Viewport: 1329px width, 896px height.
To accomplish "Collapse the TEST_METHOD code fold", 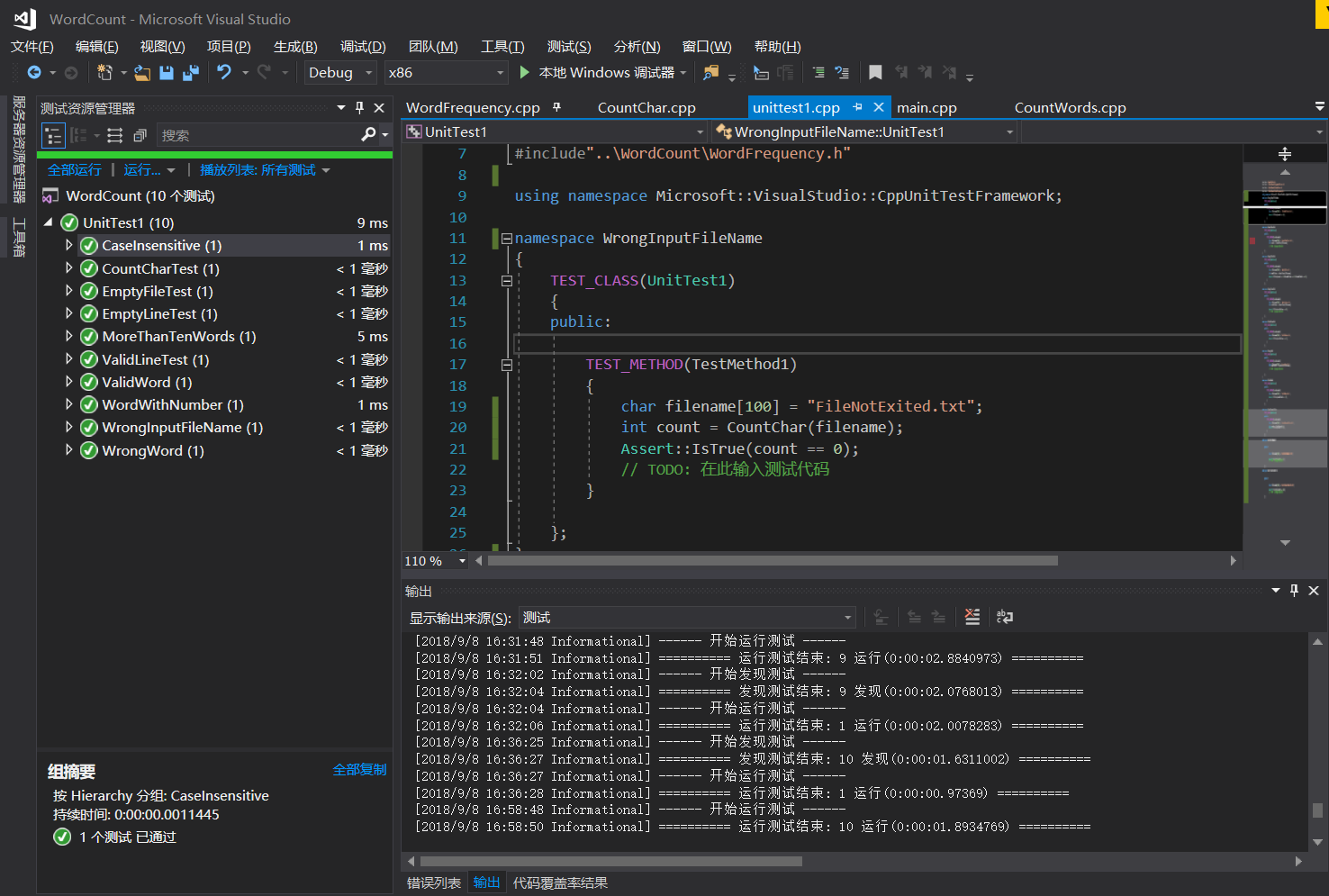I will click(507, 365).
